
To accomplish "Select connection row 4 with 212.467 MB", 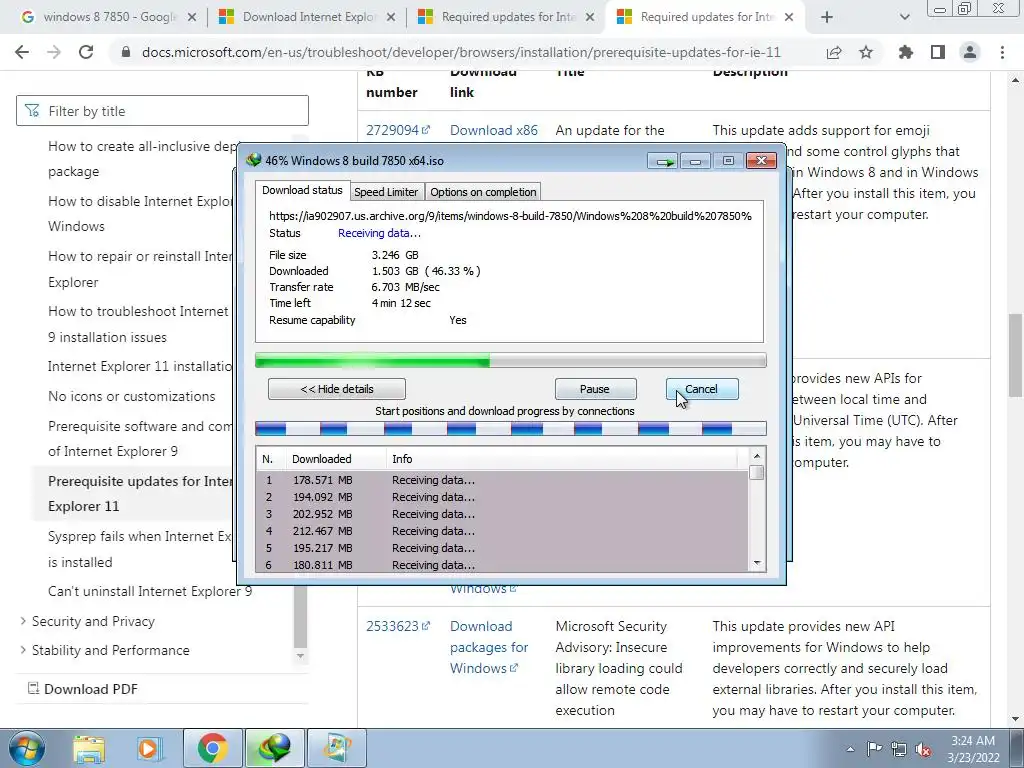I will 502,531.
